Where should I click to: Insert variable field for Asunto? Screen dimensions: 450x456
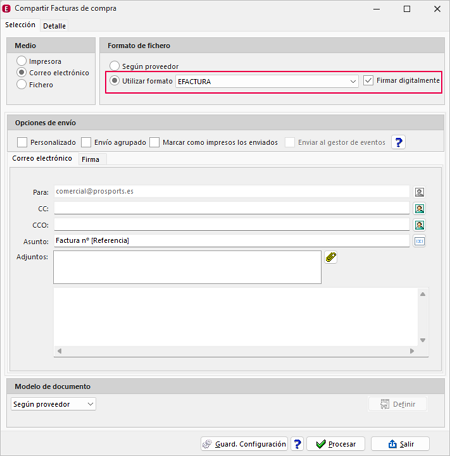419,241
